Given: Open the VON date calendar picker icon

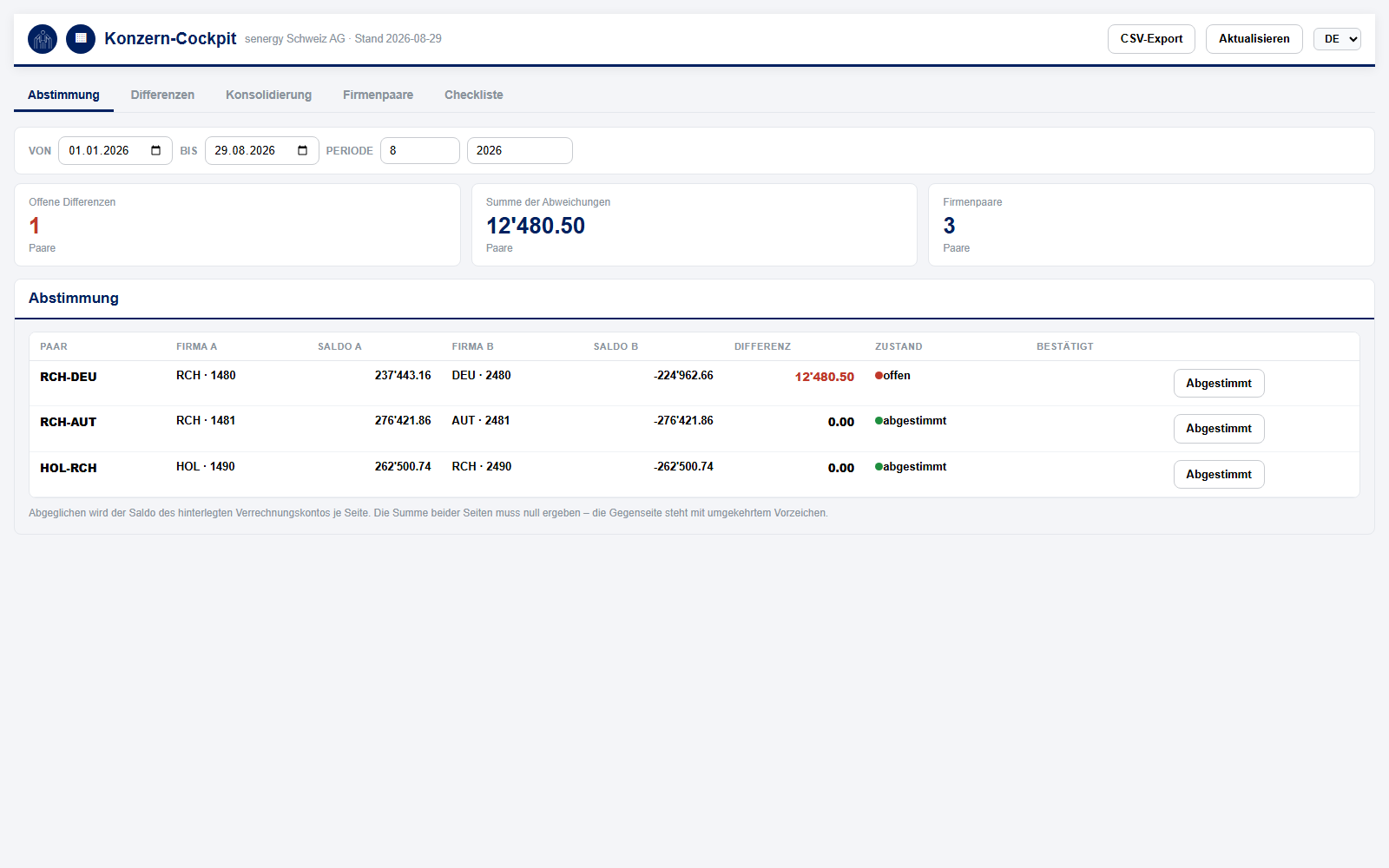Looking at the screenshot, I should (156, 151).
